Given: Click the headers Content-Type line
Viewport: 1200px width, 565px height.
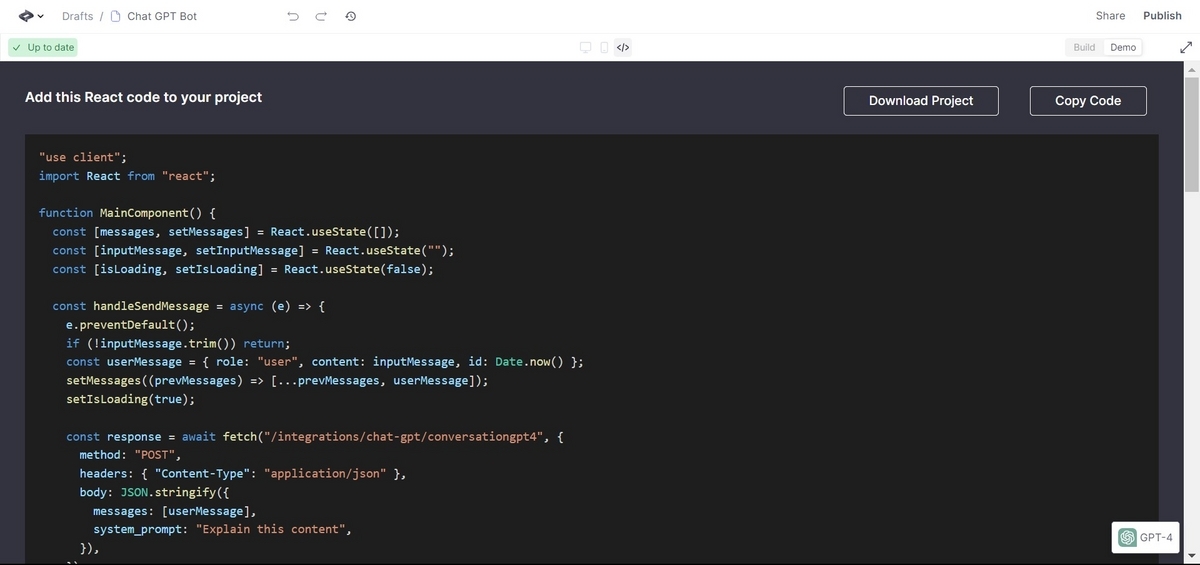Looking at the screenshot, I should tap(243, 474).
